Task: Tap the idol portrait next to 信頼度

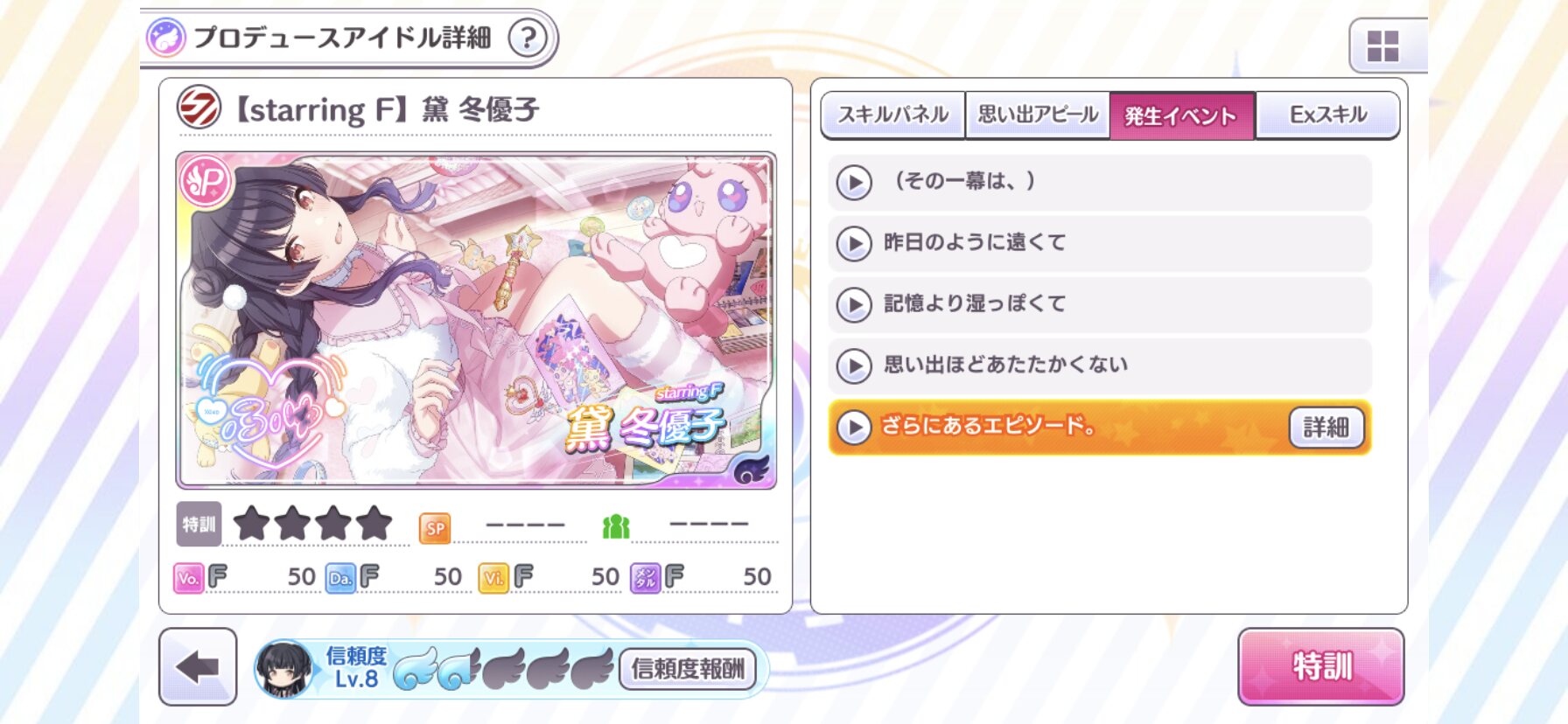Action: [283, 669]
